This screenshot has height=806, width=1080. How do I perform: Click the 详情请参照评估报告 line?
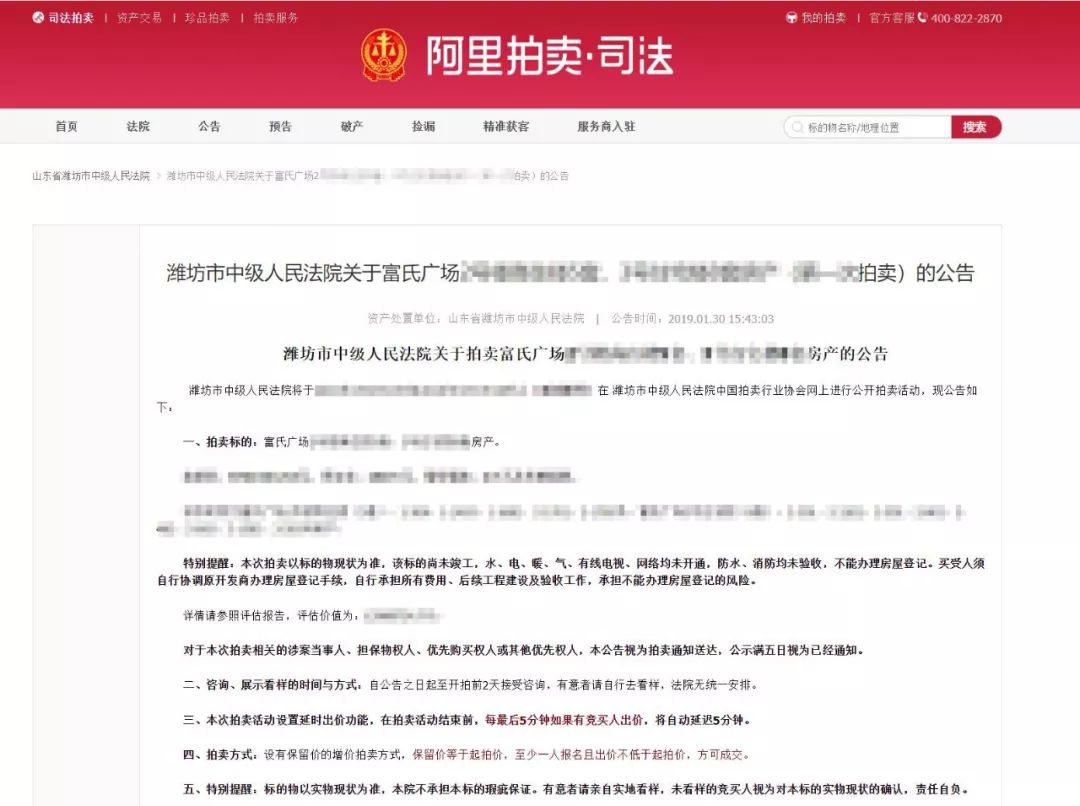311,615
